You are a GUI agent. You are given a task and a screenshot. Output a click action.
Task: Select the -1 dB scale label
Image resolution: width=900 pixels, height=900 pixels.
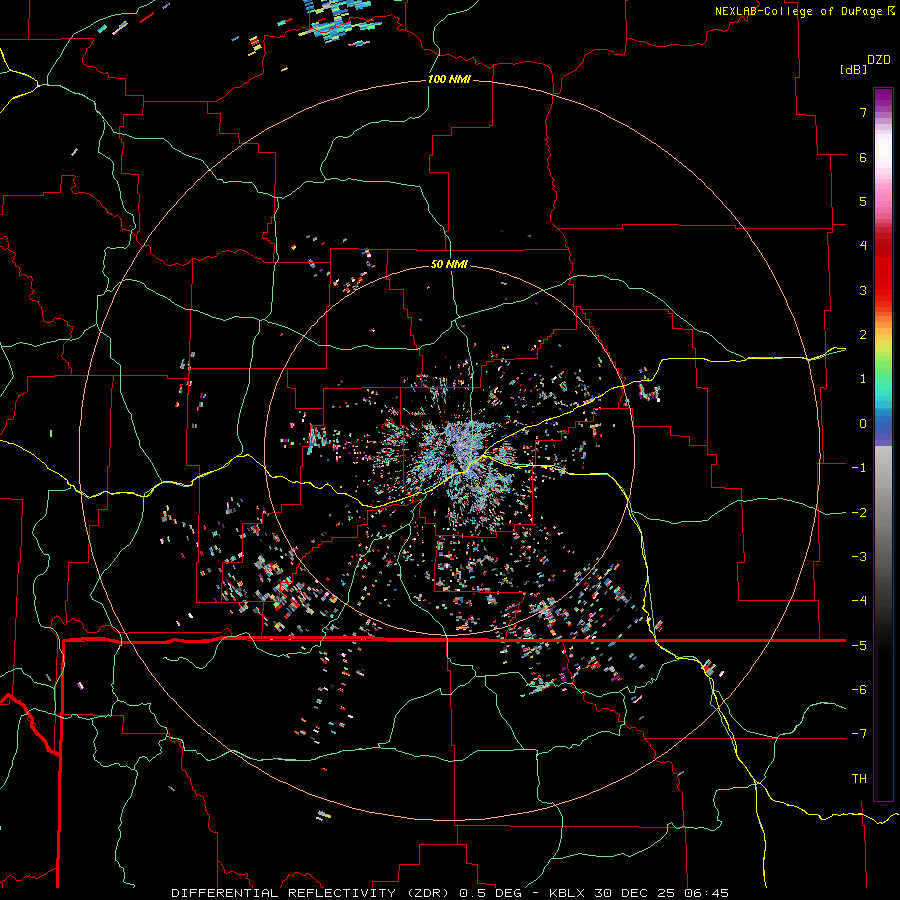[859, 468]
